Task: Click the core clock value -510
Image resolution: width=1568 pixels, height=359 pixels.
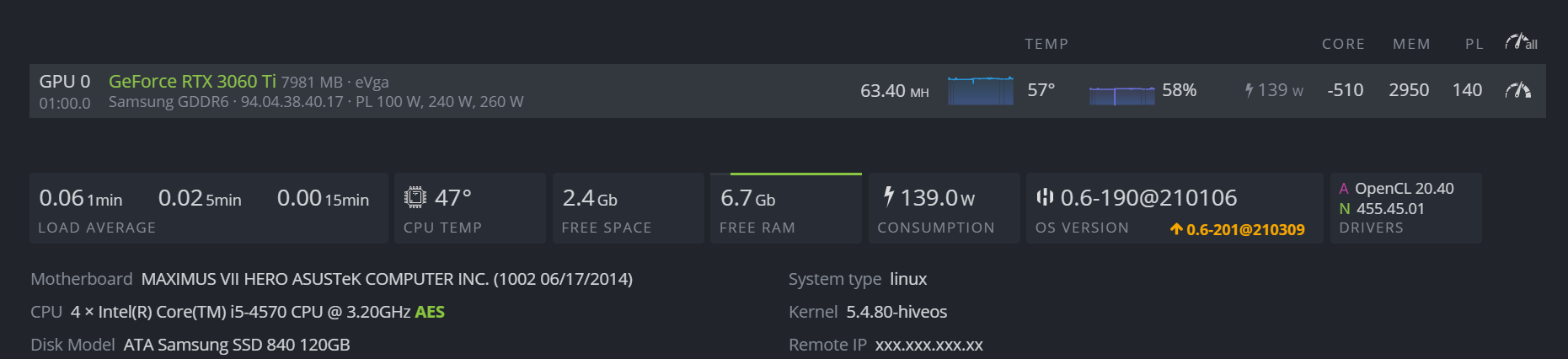Action: 1346,90
